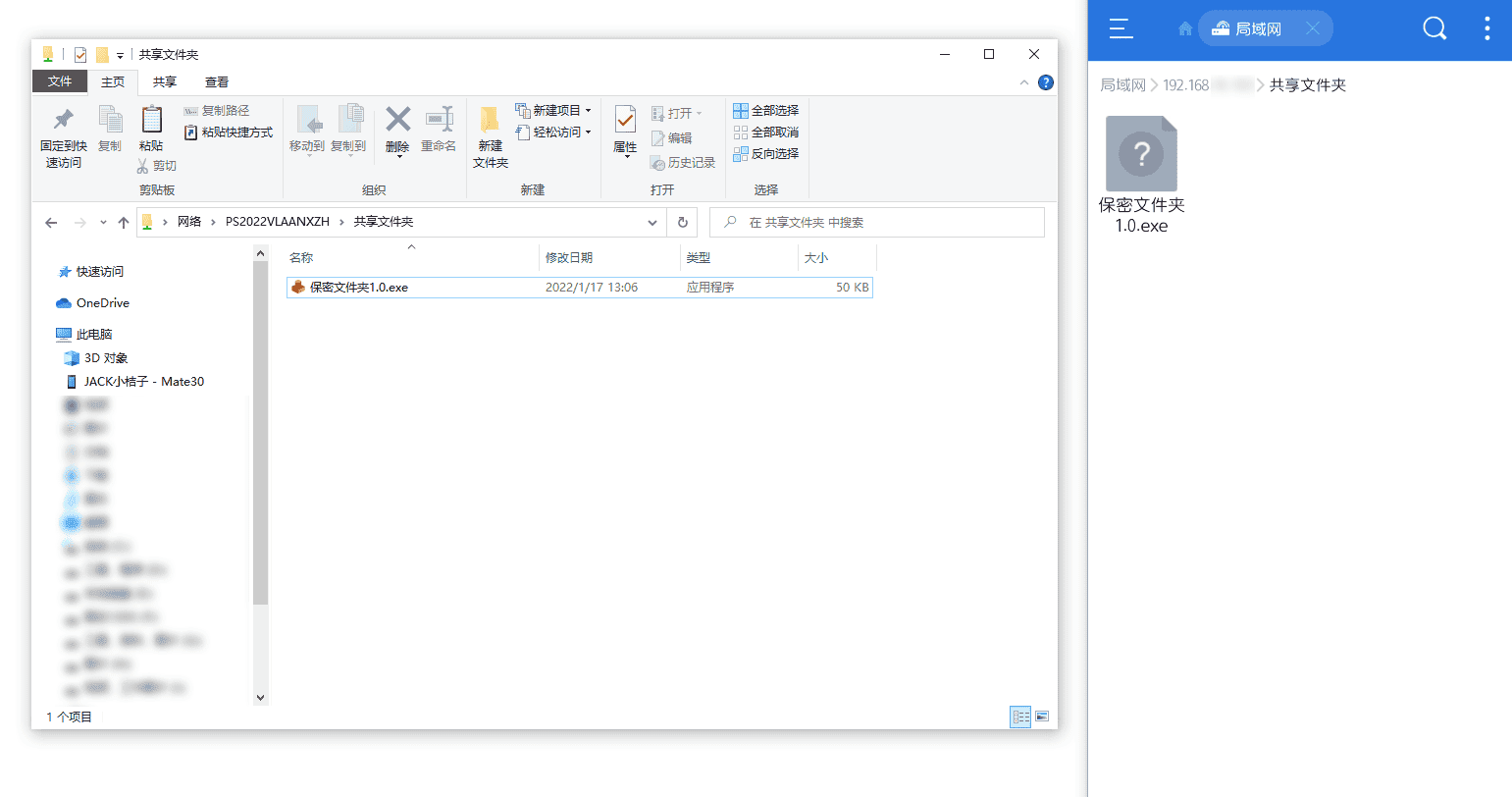The width and height of the screenshot is (1512, 797).
Task: Click PS2022VLAANXZH in the address path
Action: tap(278, 222)
